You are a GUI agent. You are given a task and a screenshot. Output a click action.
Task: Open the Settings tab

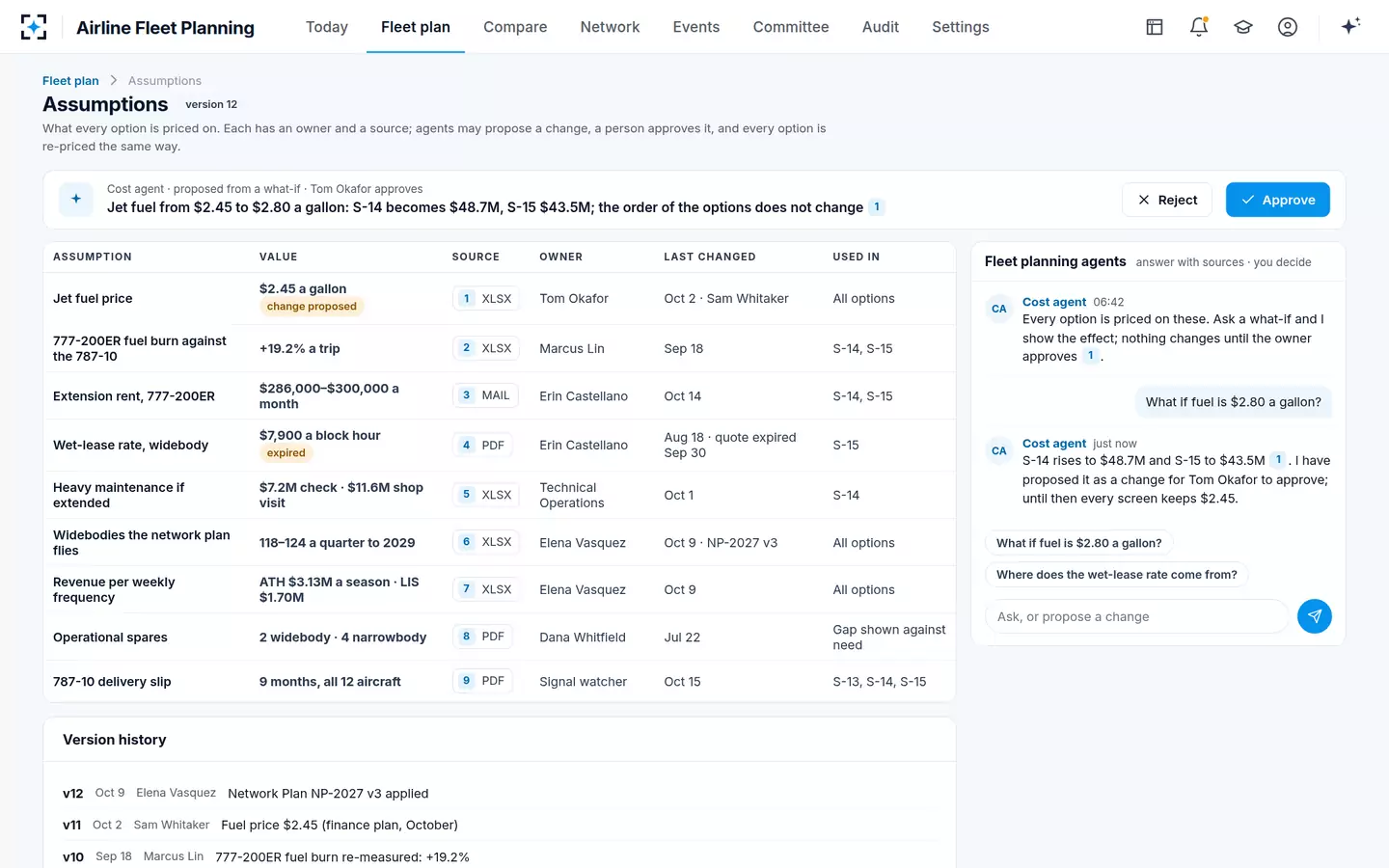(961, 27)
